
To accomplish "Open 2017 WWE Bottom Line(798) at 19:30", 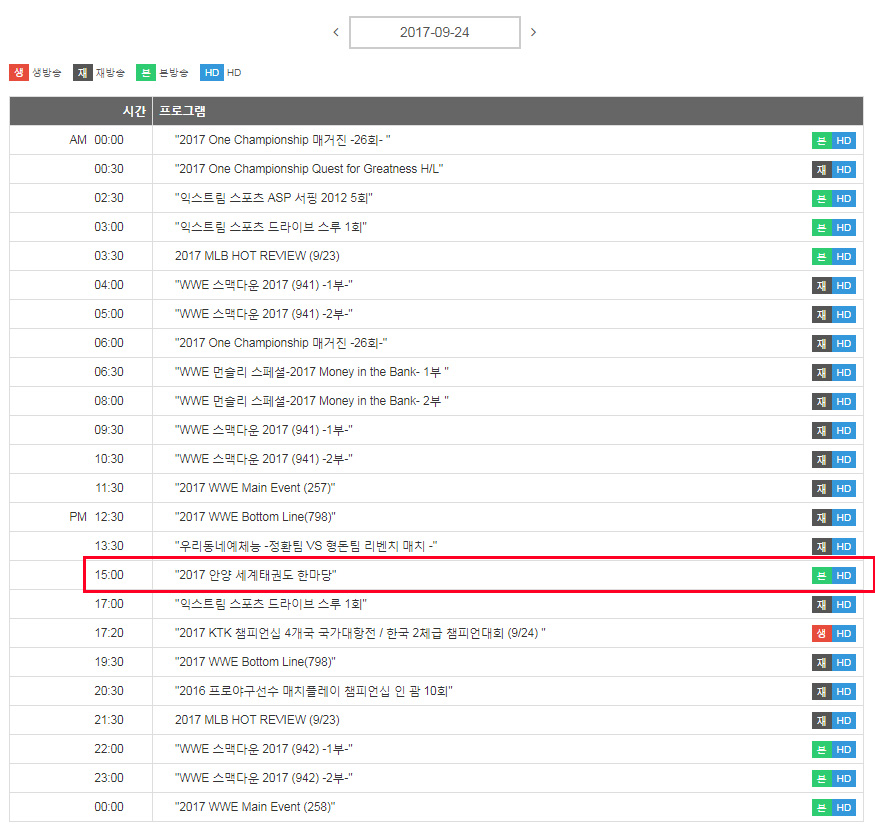I will 255,662.
